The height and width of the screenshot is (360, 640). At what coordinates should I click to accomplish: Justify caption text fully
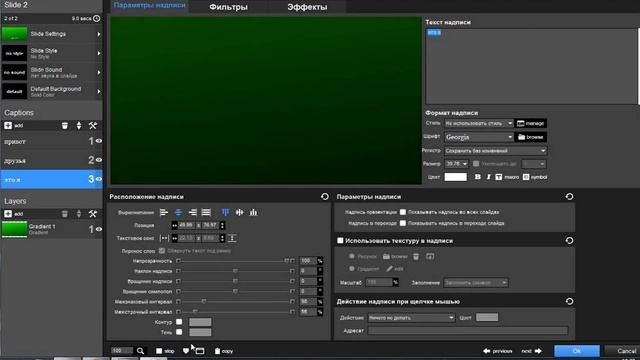point(206,212)
